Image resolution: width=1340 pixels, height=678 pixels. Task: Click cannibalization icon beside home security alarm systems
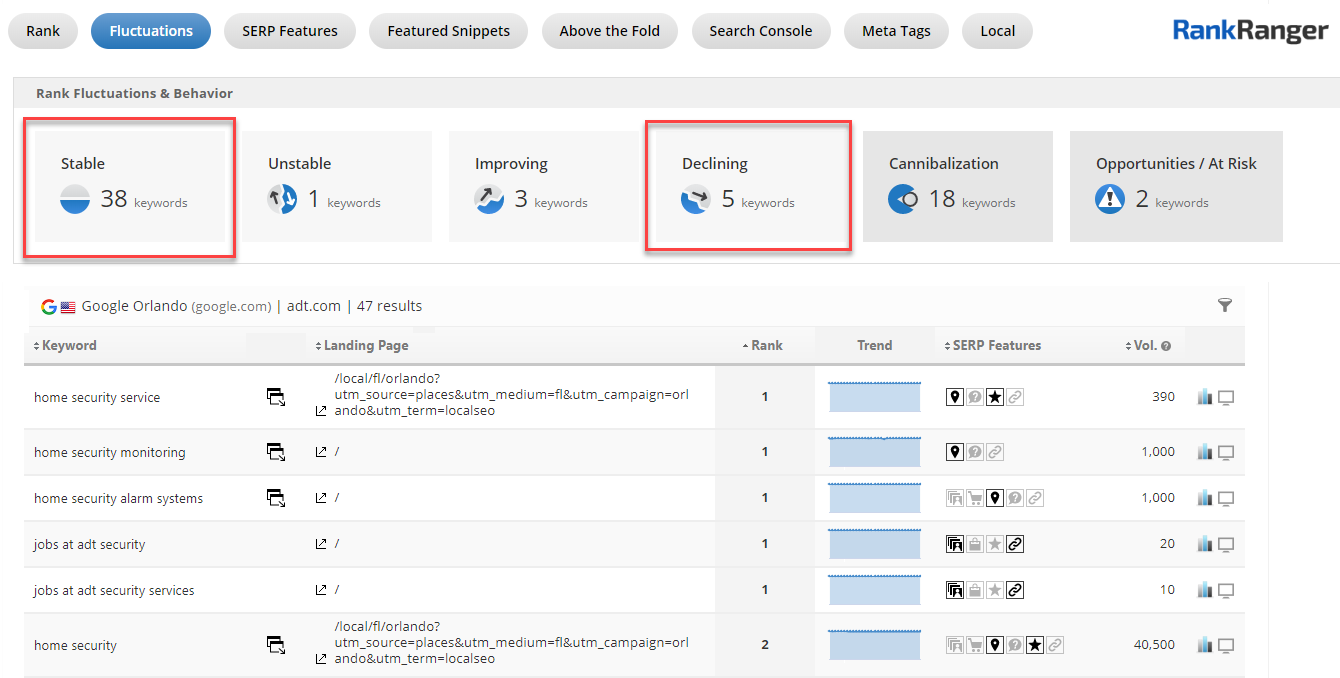click(275, 498)
